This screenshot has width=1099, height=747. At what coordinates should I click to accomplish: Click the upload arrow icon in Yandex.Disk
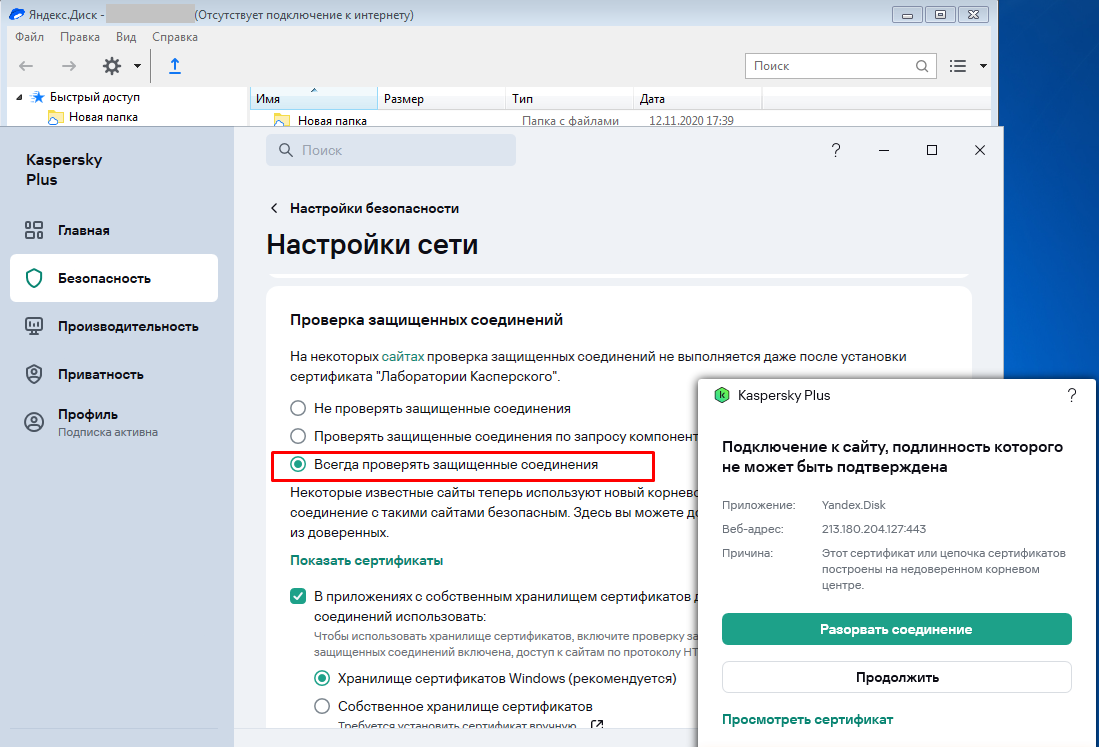coord(175,66)
